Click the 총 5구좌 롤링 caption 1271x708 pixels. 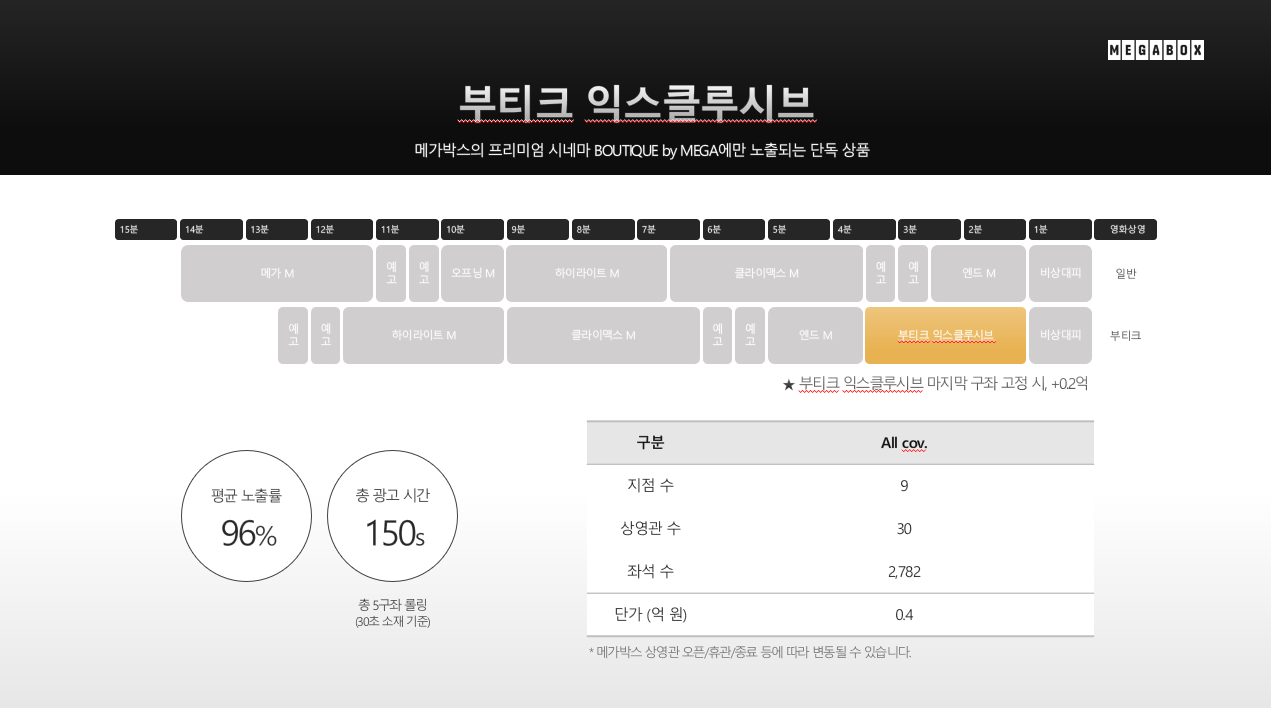(x=392, y=605)
